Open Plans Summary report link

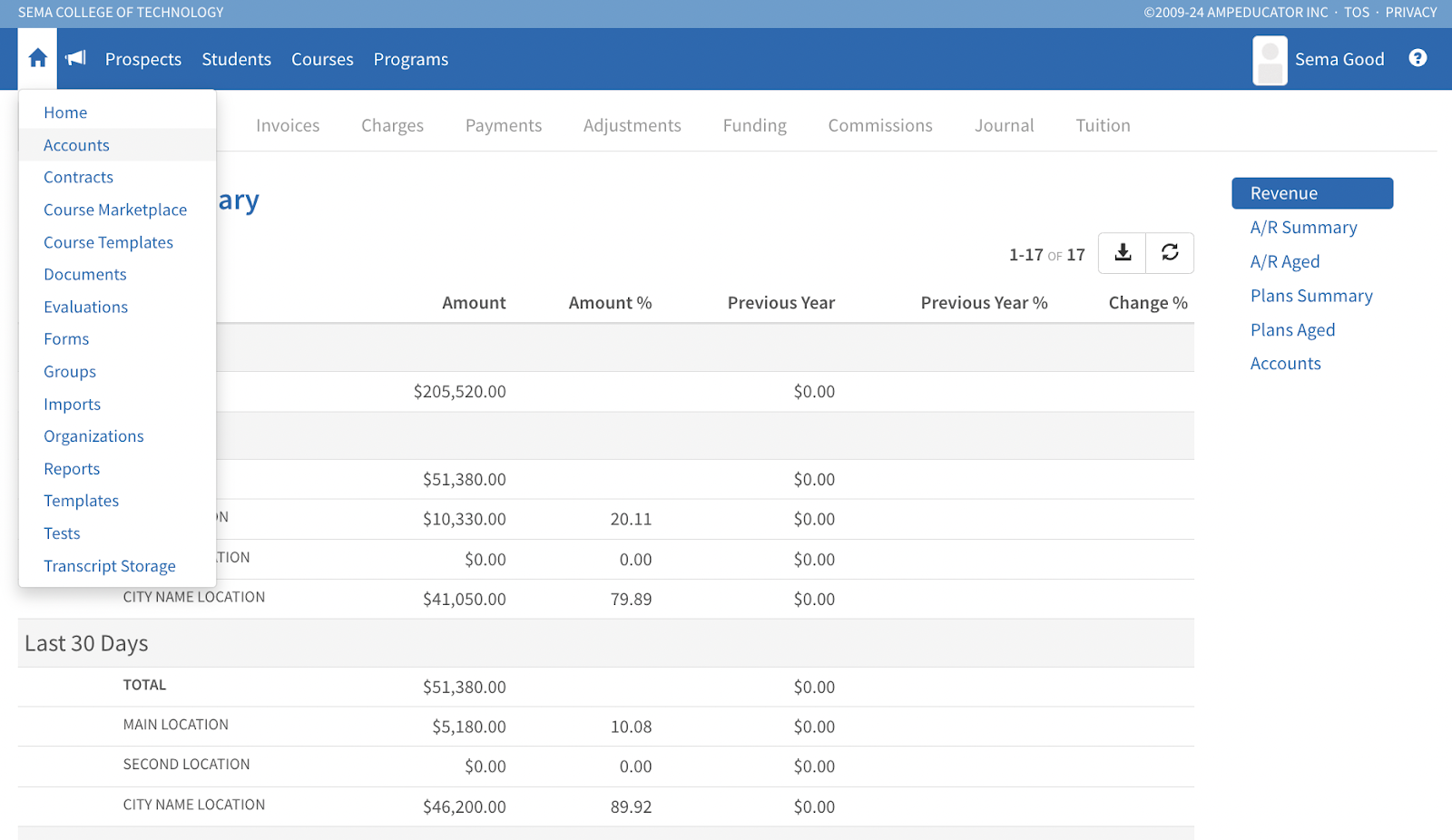click(x=1311, y=296)
